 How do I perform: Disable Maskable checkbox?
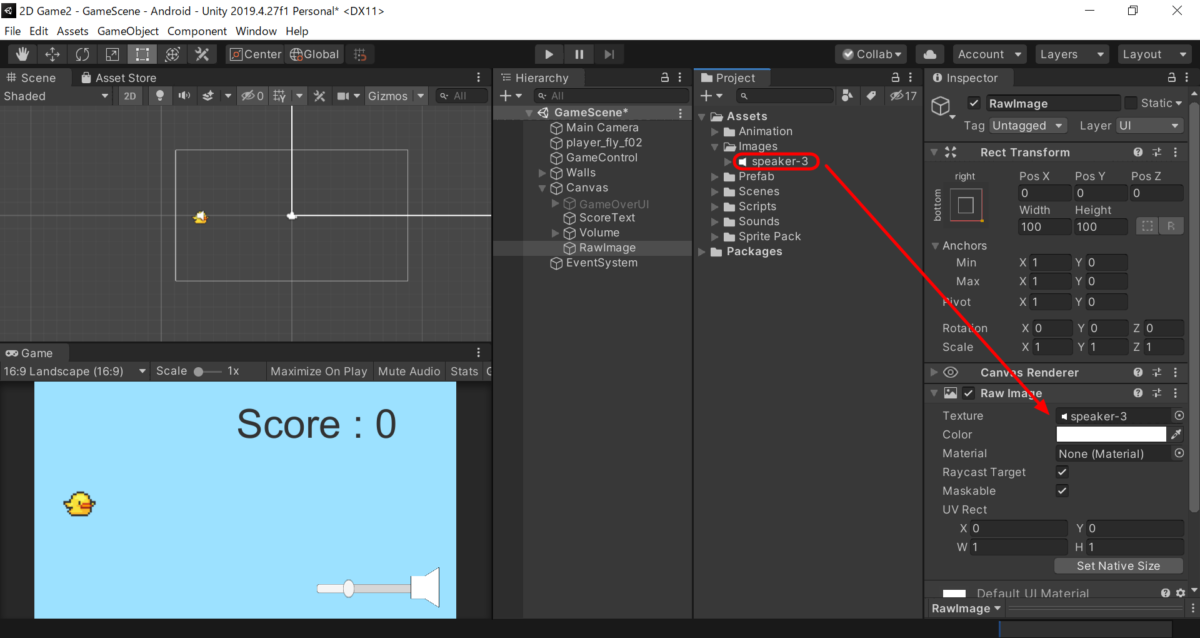tap(1062, 491)
